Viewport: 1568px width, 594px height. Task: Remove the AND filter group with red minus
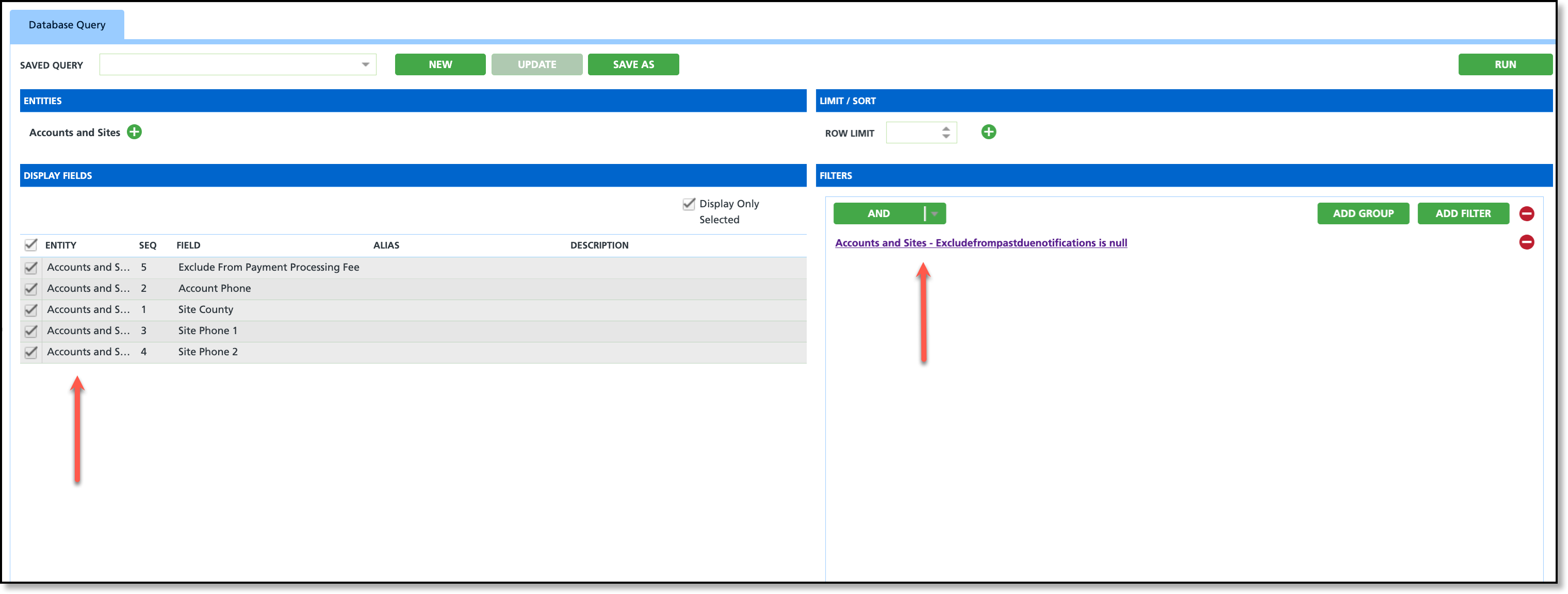[x=1526, y=213]
